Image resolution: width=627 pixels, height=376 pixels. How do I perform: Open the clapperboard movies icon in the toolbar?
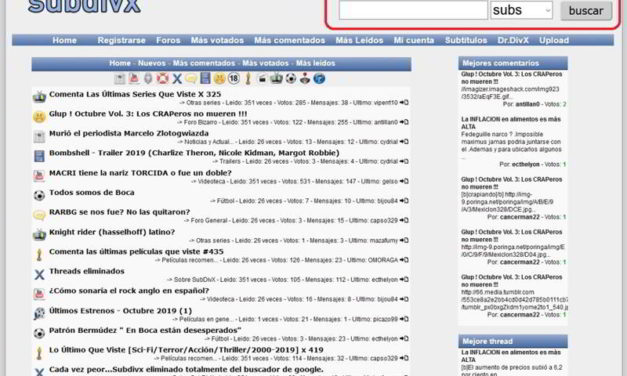[262, 79]
